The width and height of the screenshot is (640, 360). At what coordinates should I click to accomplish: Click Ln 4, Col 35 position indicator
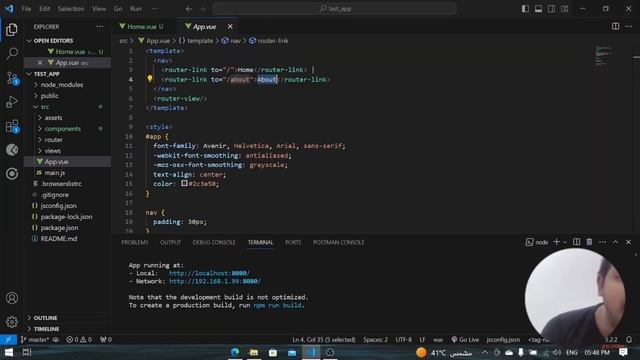[x=324, y=340]
